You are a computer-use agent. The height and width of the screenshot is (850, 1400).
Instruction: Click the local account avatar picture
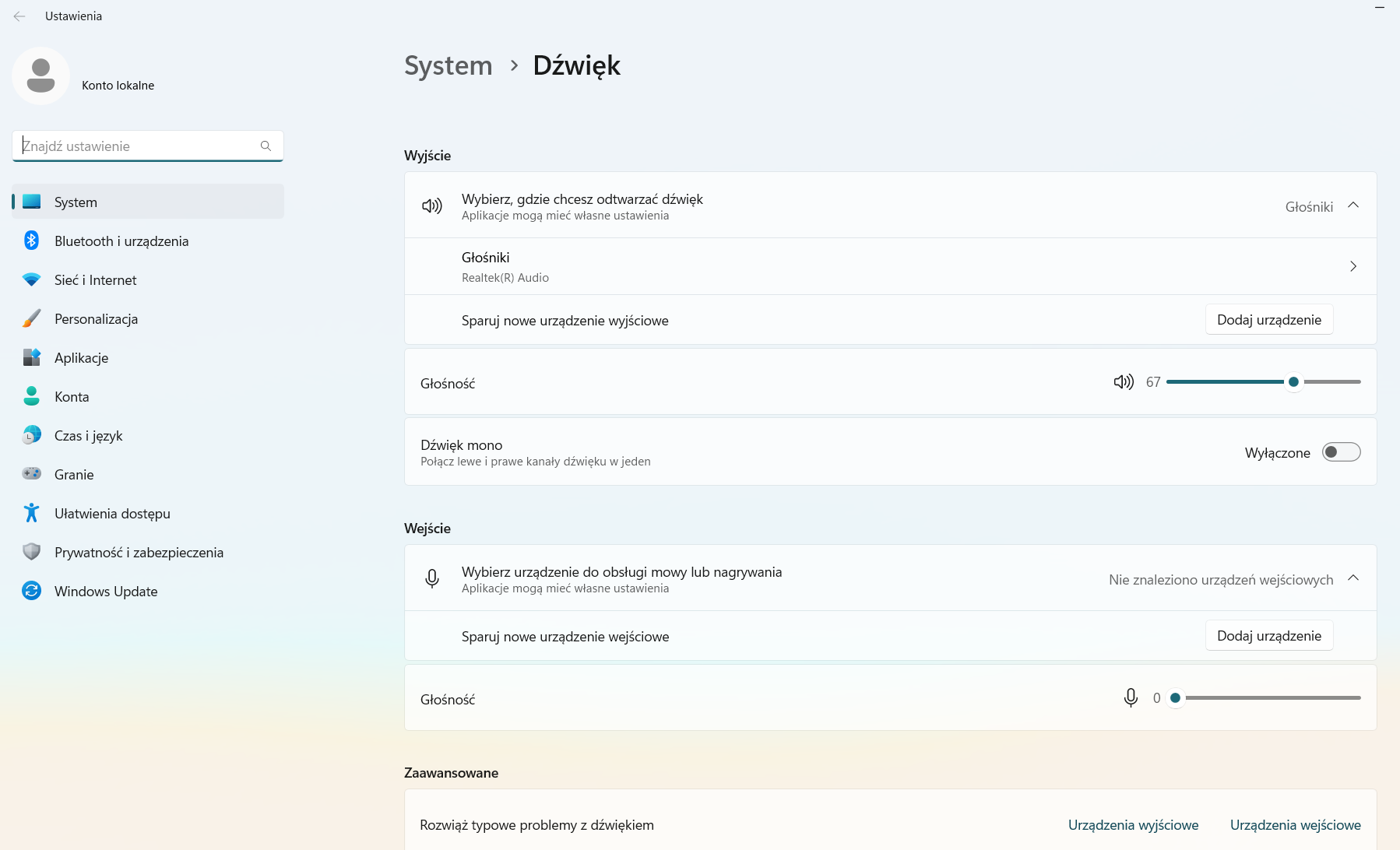coord(40,76)
